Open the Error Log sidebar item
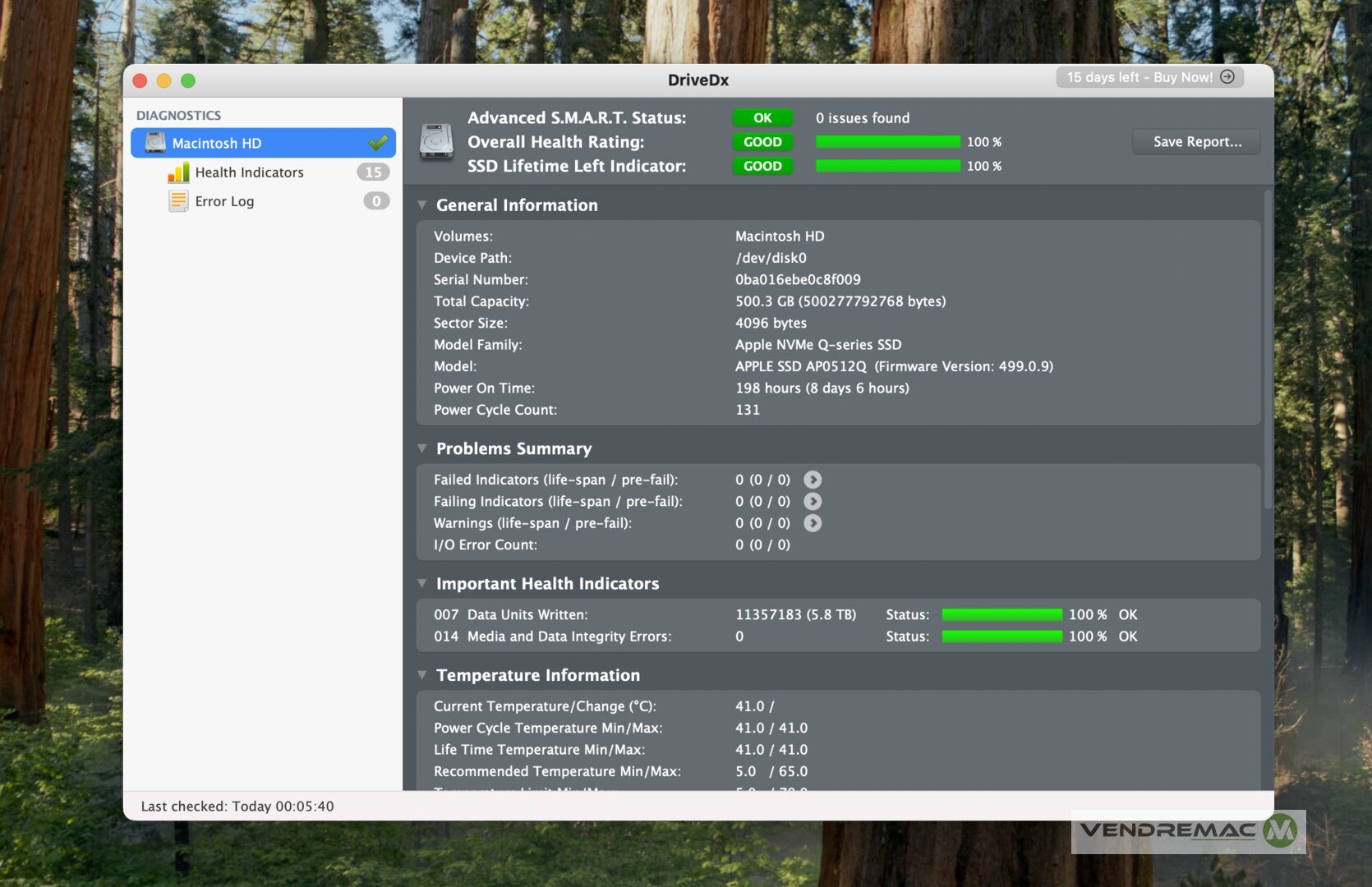Screen dimensions: 1372x887 click(224, 201)
